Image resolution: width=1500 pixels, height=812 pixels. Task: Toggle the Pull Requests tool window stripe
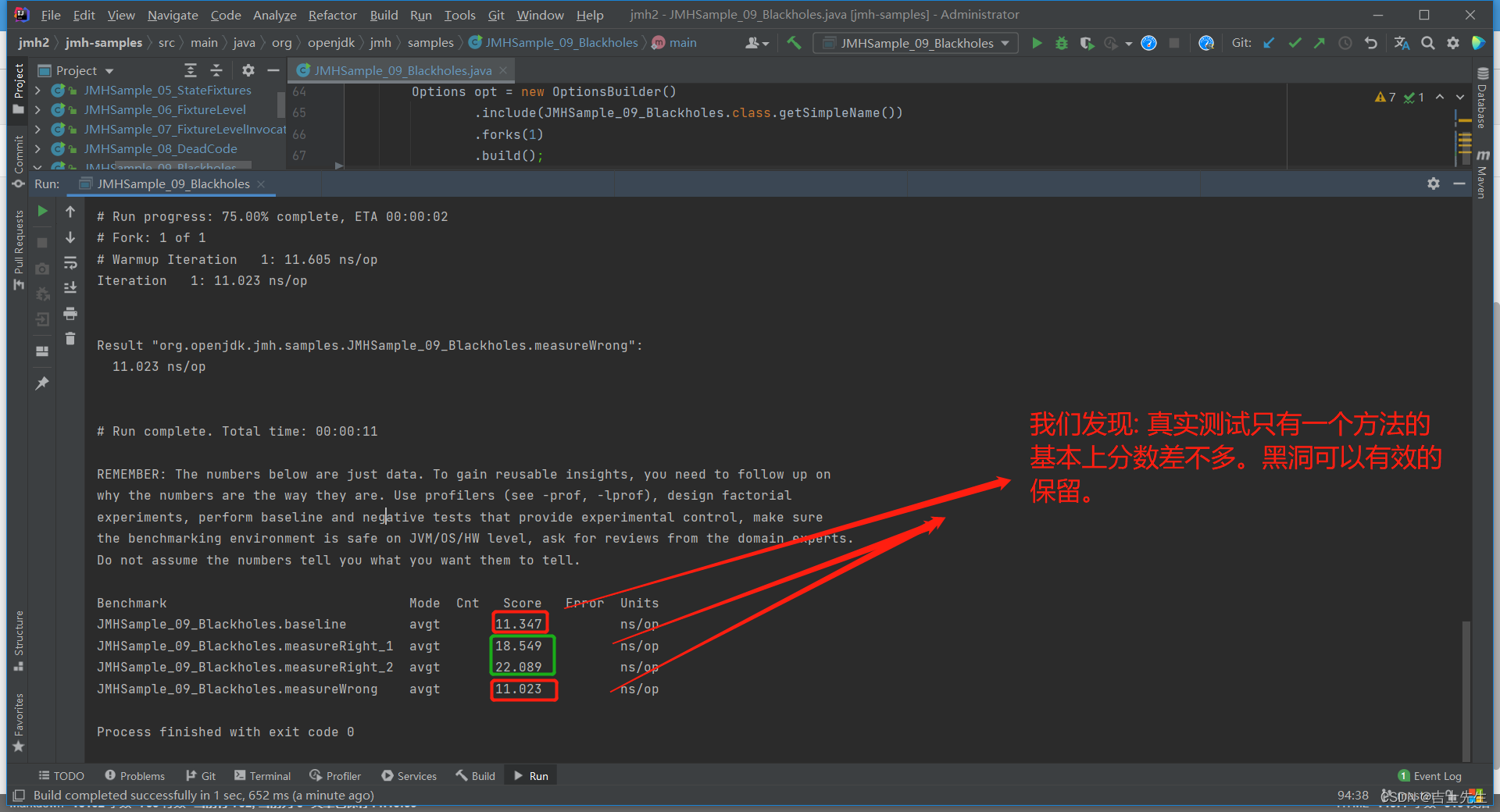[19, 250]
